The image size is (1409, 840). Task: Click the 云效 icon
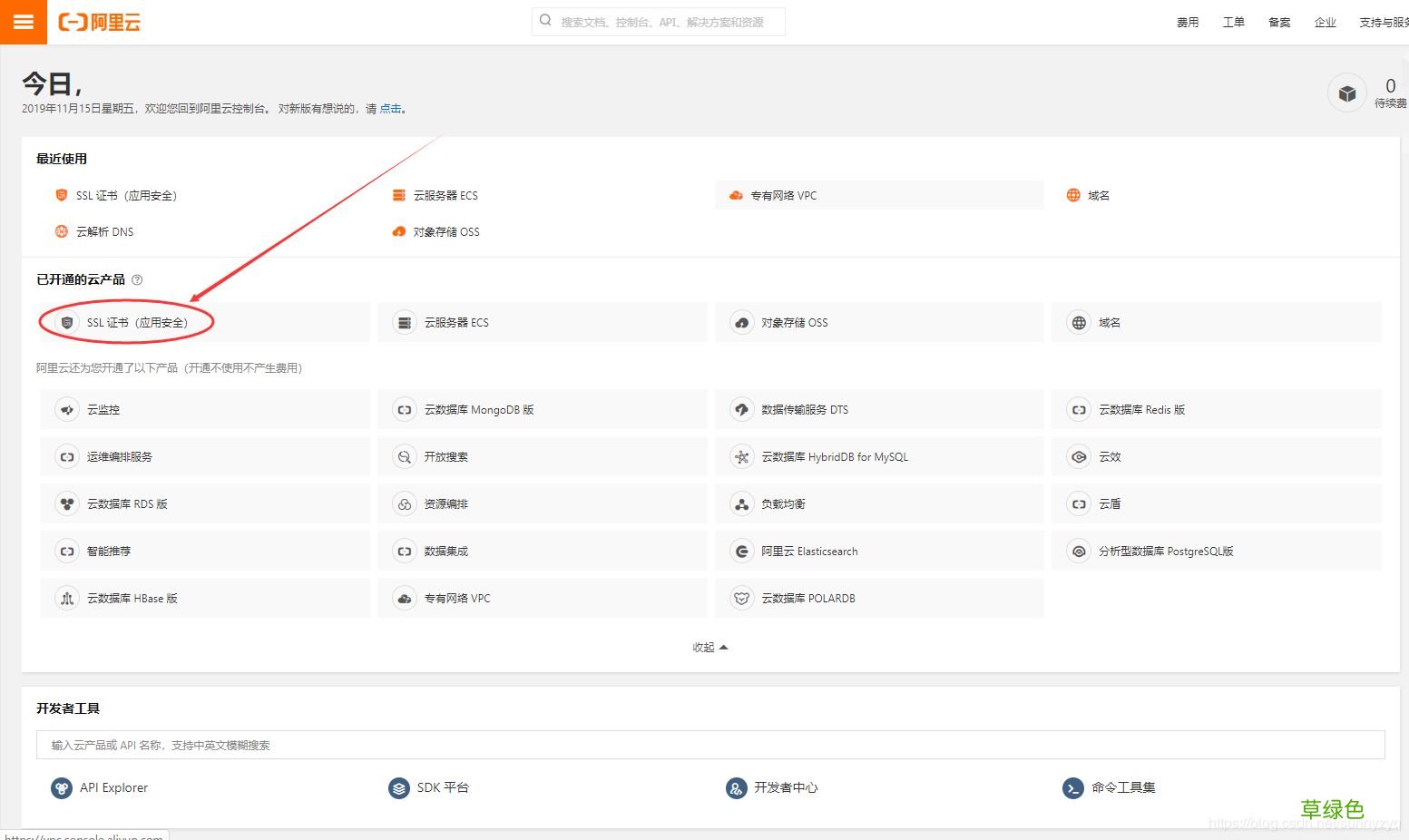pos(1079,456)
